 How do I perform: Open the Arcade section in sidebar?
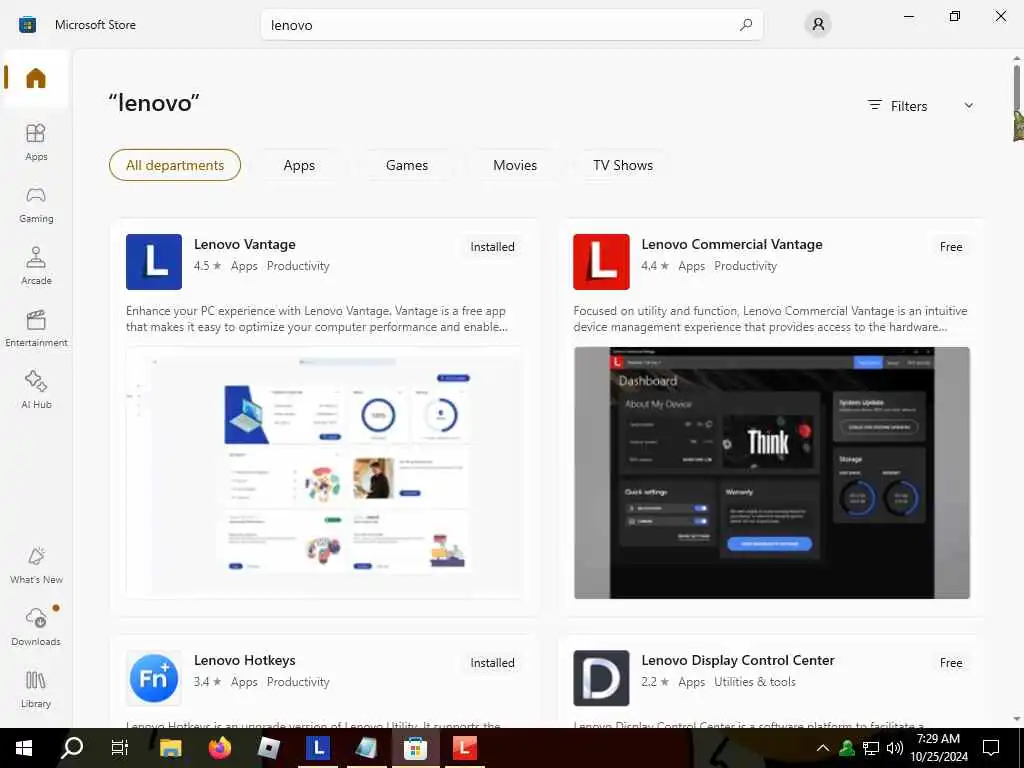coord(36,266)
